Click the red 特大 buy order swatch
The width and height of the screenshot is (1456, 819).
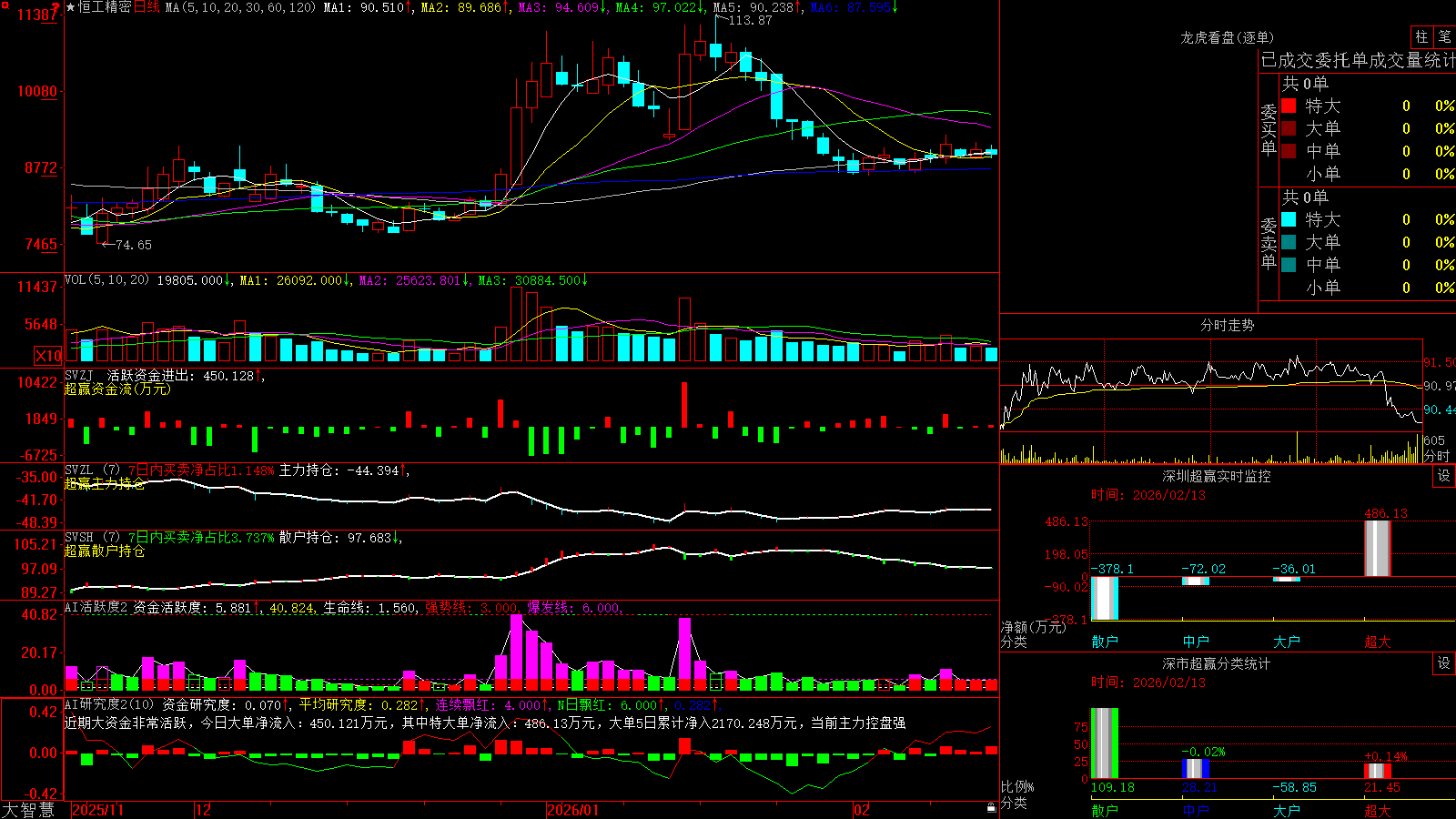point(1289,106)
